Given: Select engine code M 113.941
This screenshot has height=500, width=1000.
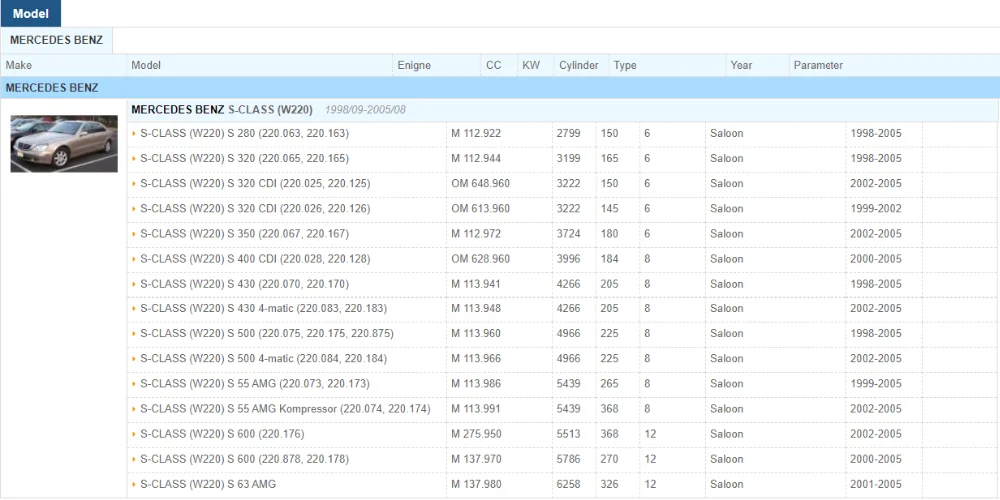Looking at the screenshot, I should click(x=476, y=284).
